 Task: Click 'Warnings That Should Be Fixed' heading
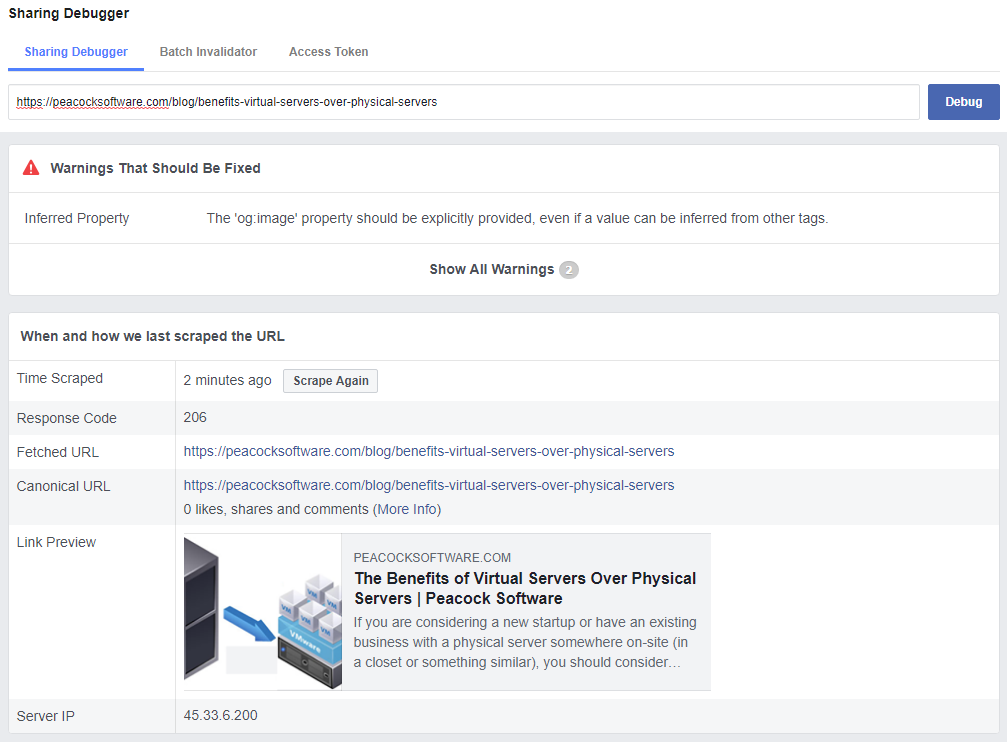point(155,168)
